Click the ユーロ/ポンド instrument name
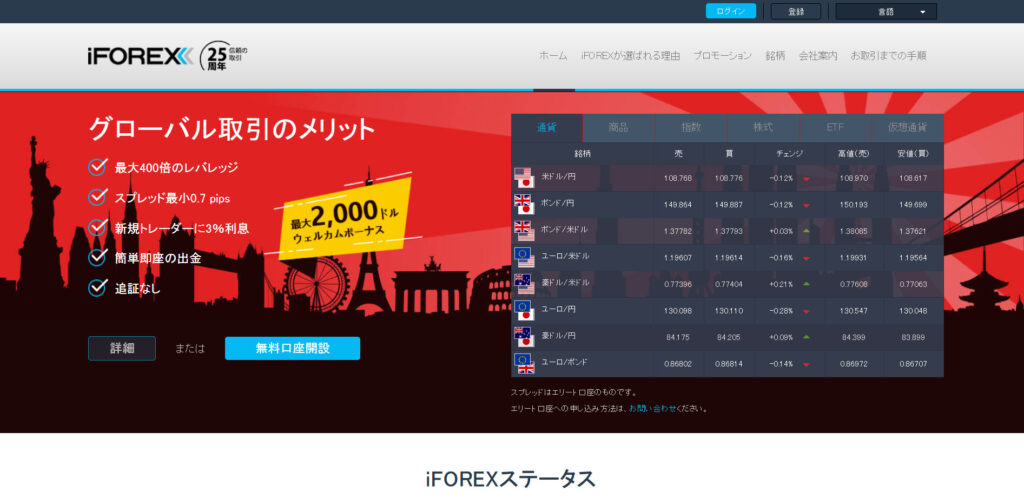Screen dimensions: 1024x504 tap(565, 362)
